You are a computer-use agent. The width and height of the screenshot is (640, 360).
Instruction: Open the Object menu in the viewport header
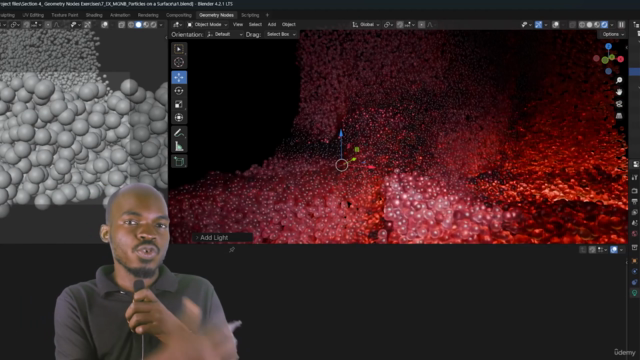tap(289, 24)
